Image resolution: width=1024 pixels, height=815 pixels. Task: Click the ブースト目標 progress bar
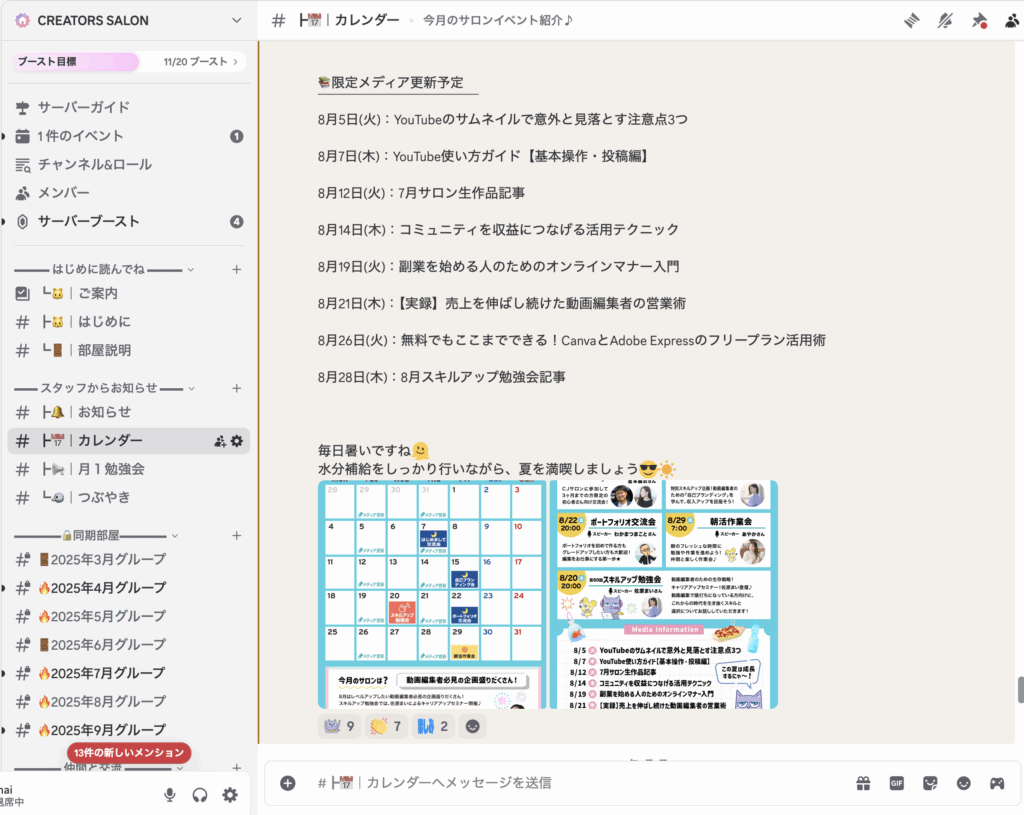click(x=128, y=62)
